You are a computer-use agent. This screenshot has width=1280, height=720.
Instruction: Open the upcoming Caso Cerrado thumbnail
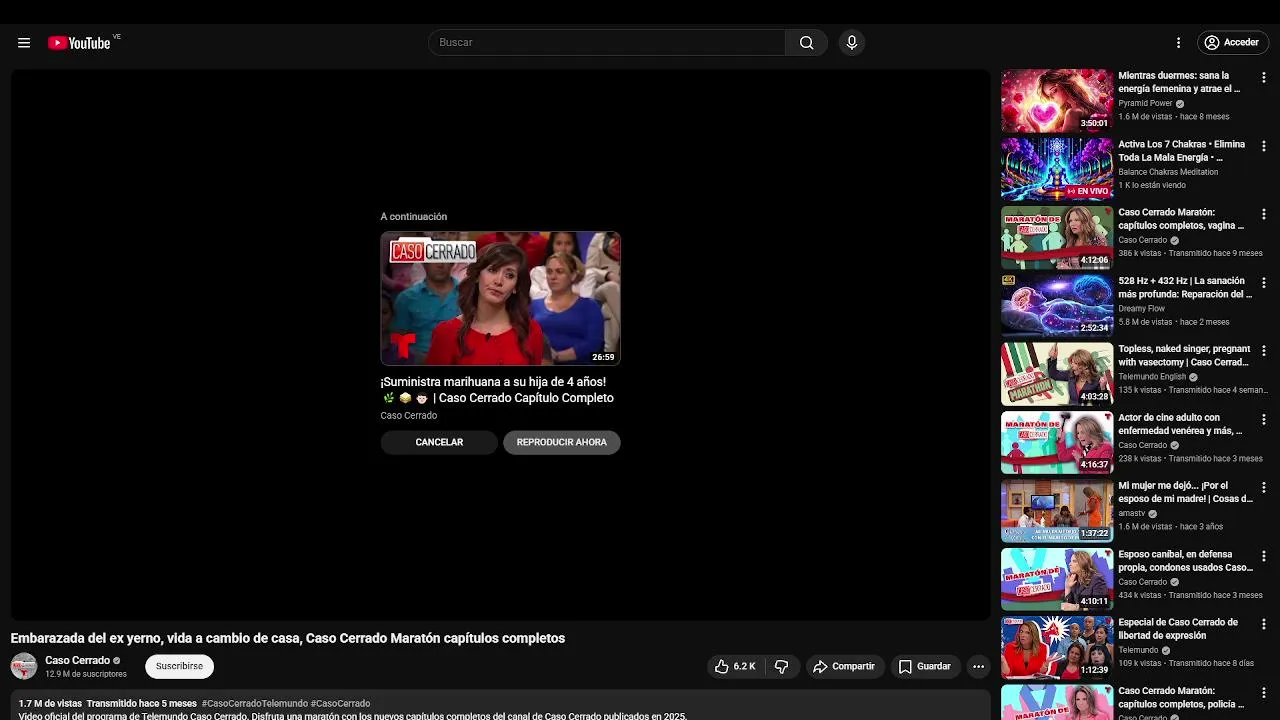(x=500, y=298)
